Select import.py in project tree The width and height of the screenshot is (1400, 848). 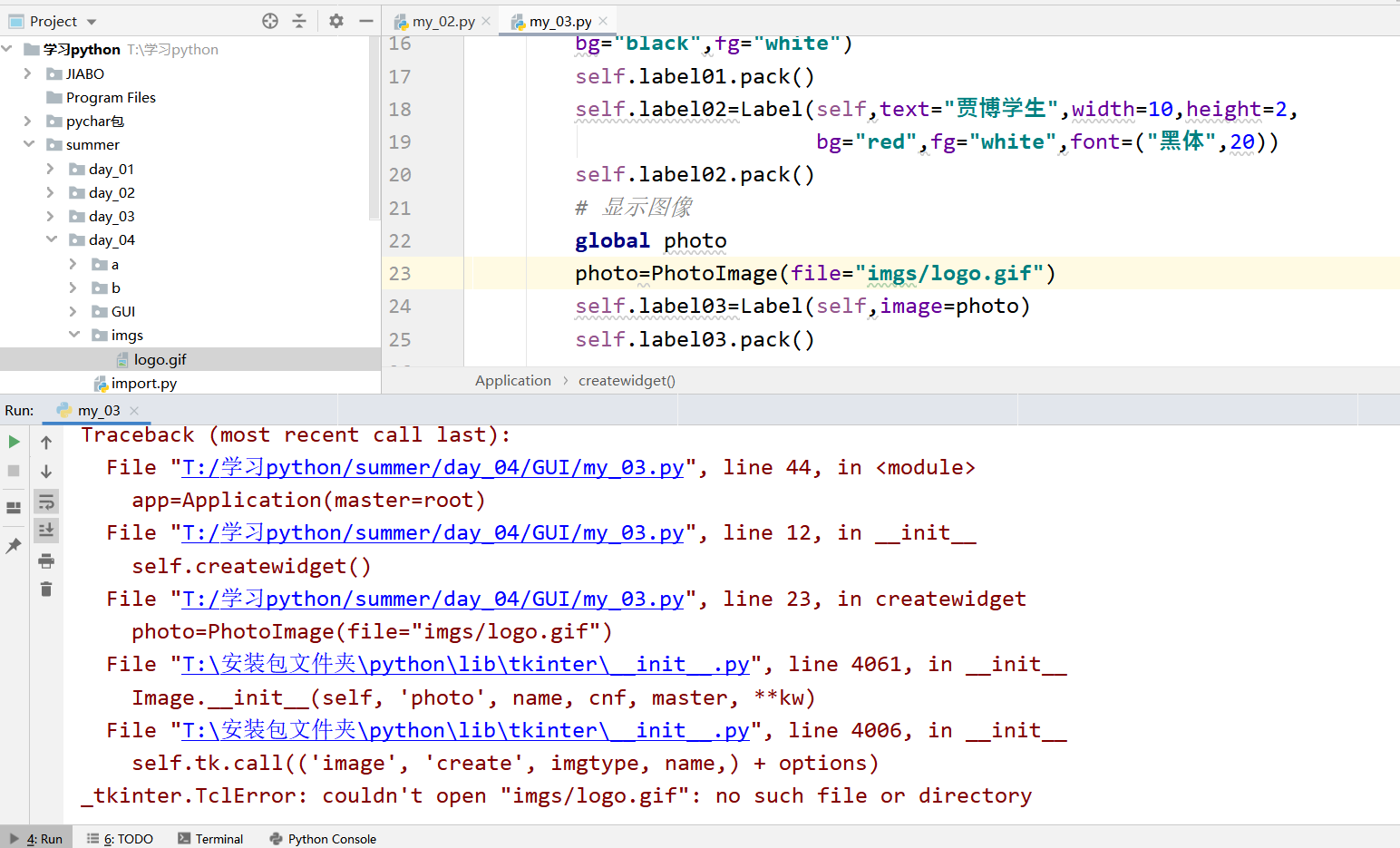tap(143, 383)
